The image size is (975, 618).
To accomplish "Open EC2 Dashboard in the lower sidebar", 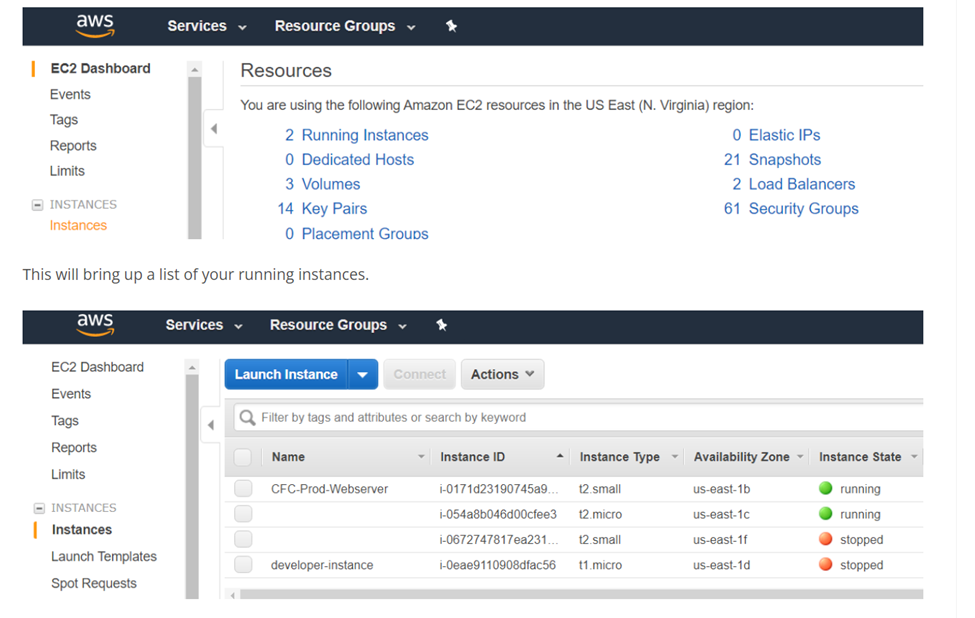I will [x=98, y=367].
